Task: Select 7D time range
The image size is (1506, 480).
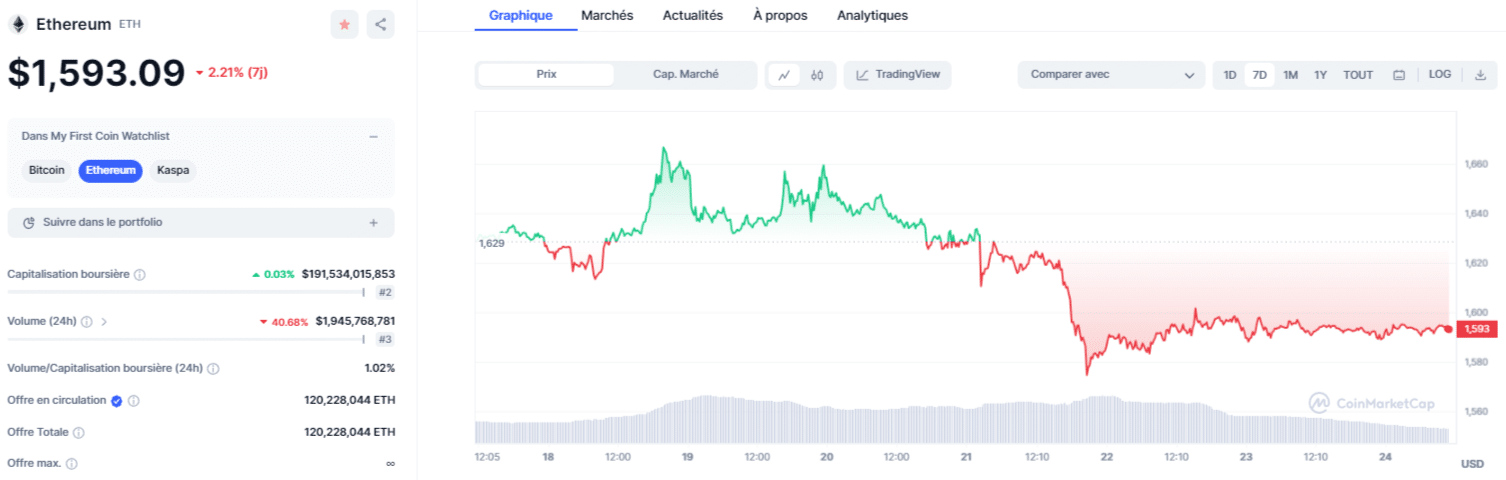Action: [x=1260, y=75]
